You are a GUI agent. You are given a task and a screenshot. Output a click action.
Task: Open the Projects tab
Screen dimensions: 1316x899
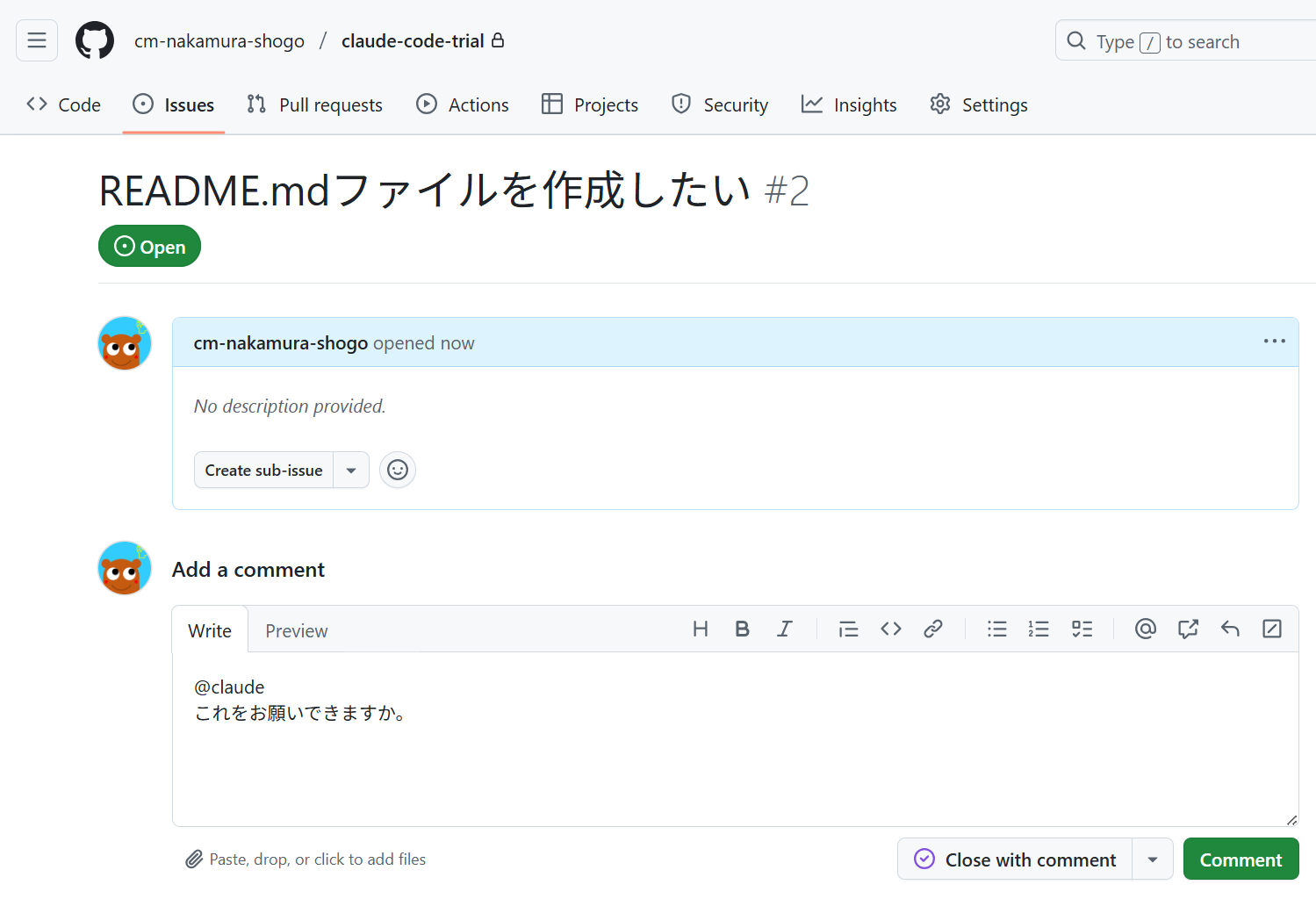tap(590, 104)
